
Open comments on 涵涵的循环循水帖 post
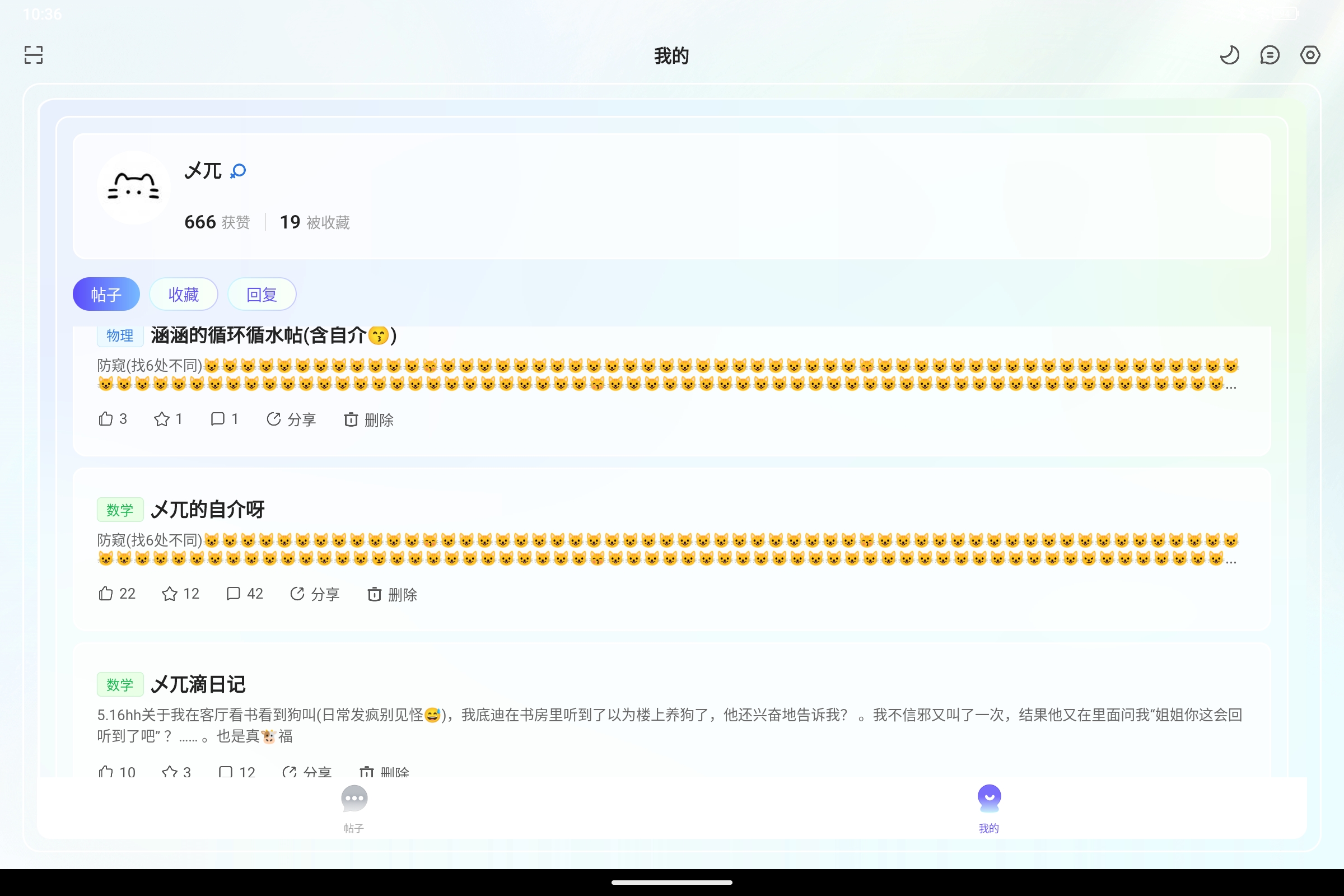coord(224,419)
